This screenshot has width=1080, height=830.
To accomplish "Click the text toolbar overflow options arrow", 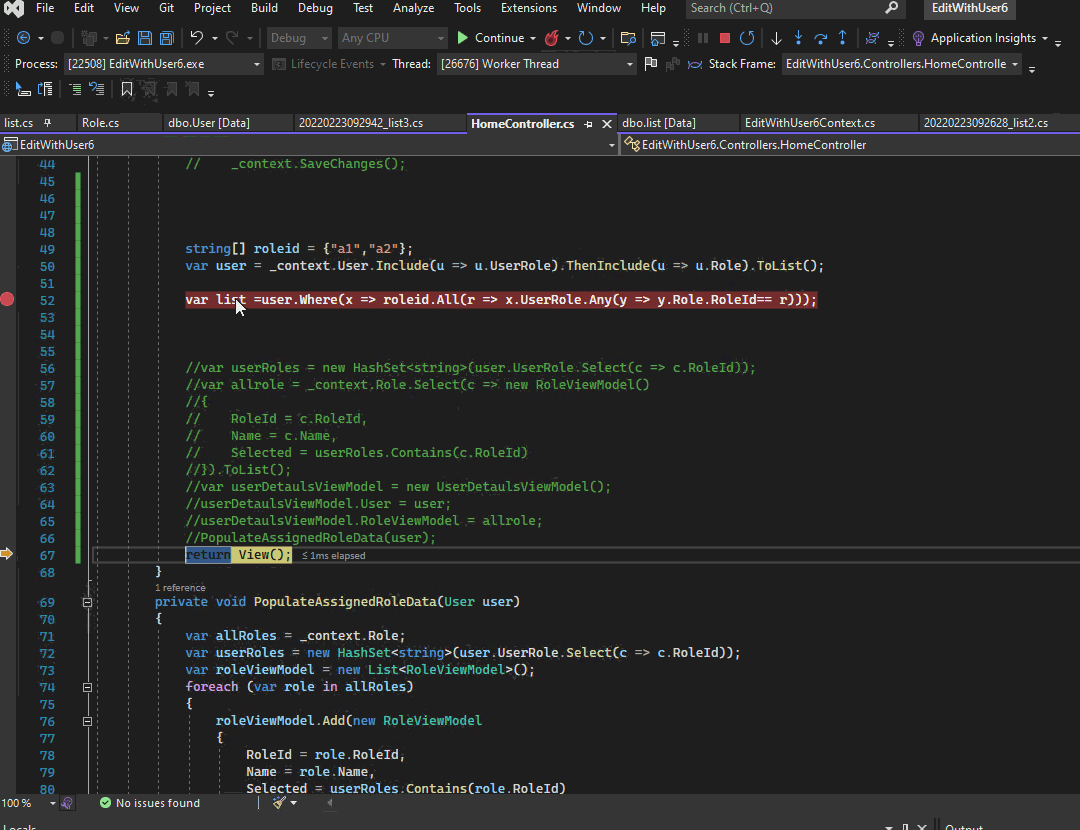I will (x=211, y=92).
